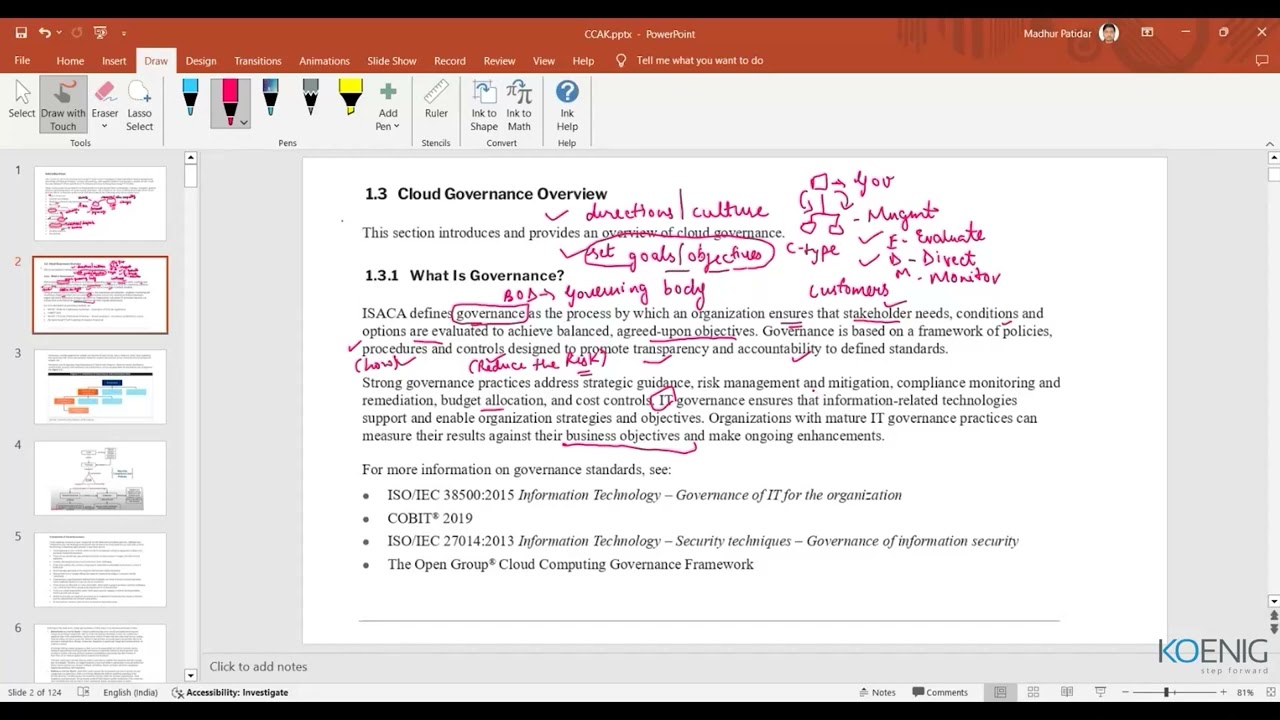This screenshot has height=720, width=1280.
Task: Click the zoom slider handle
Action: pyautogui.click(x=1166, y=692)
